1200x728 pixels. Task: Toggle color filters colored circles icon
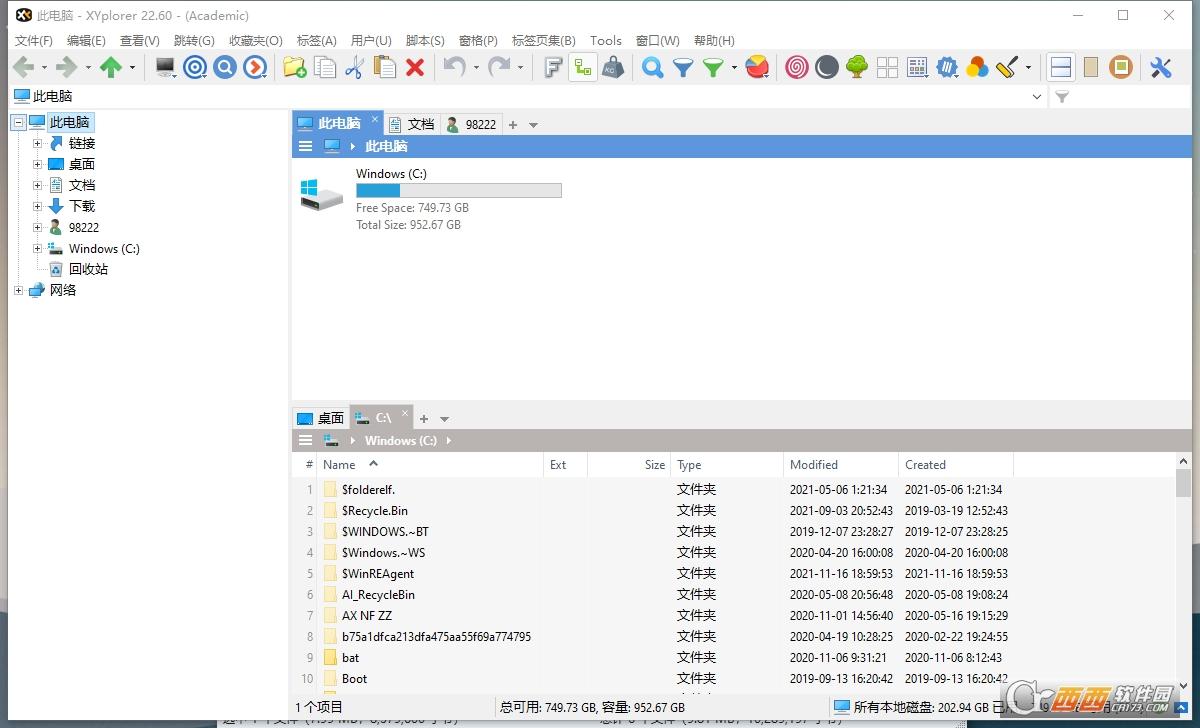tap(977, 67)
